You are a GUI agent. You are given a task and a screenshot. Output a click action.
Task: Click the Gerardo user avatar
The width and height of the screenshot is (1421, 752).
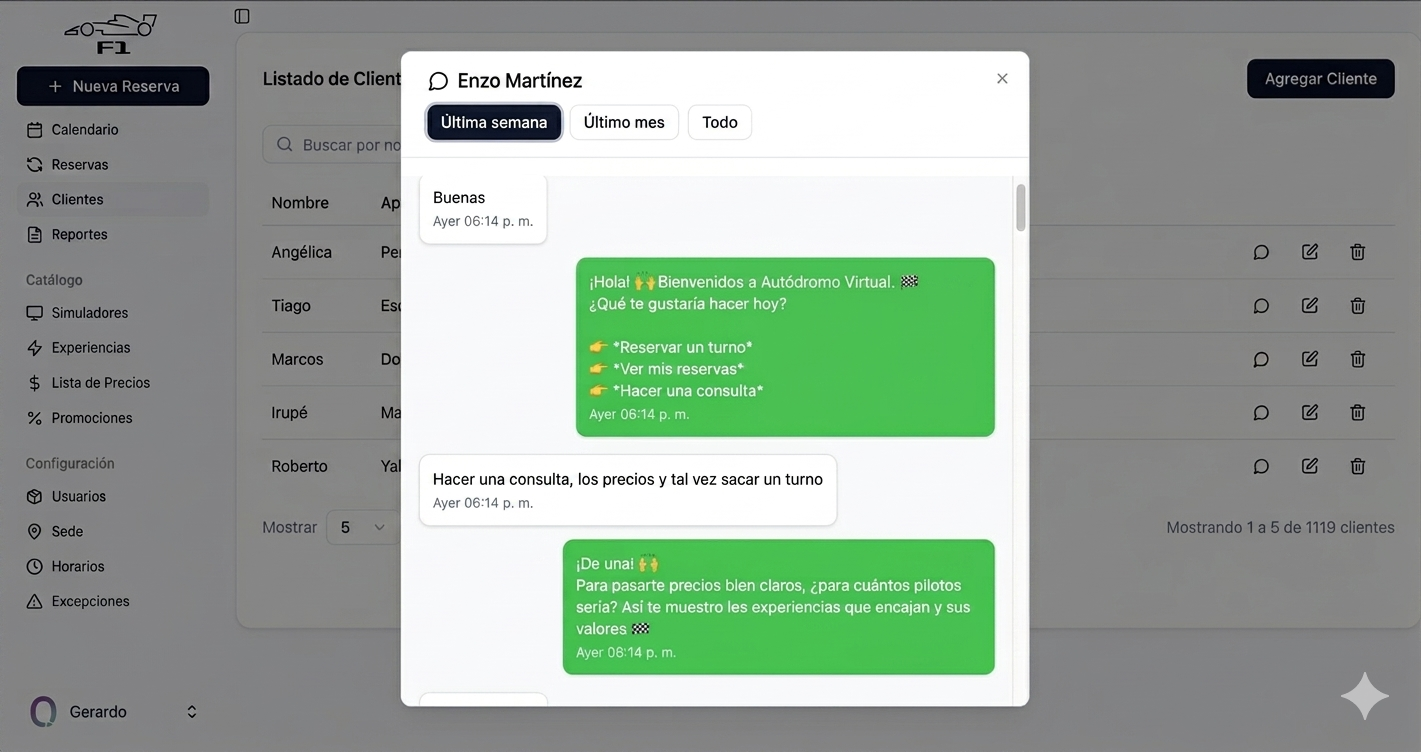(43, 712)
